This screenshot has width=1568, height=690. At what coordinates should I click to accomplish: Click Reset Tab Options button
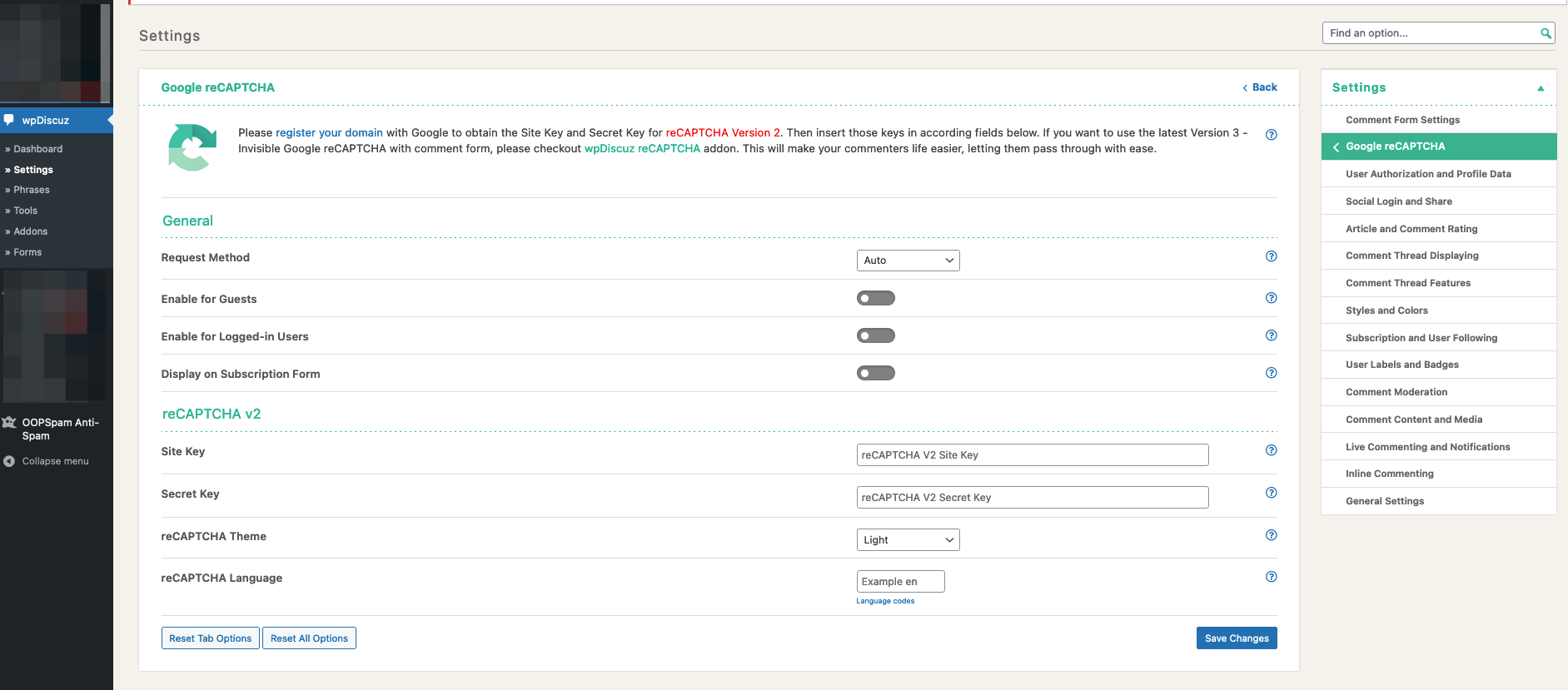211,638
